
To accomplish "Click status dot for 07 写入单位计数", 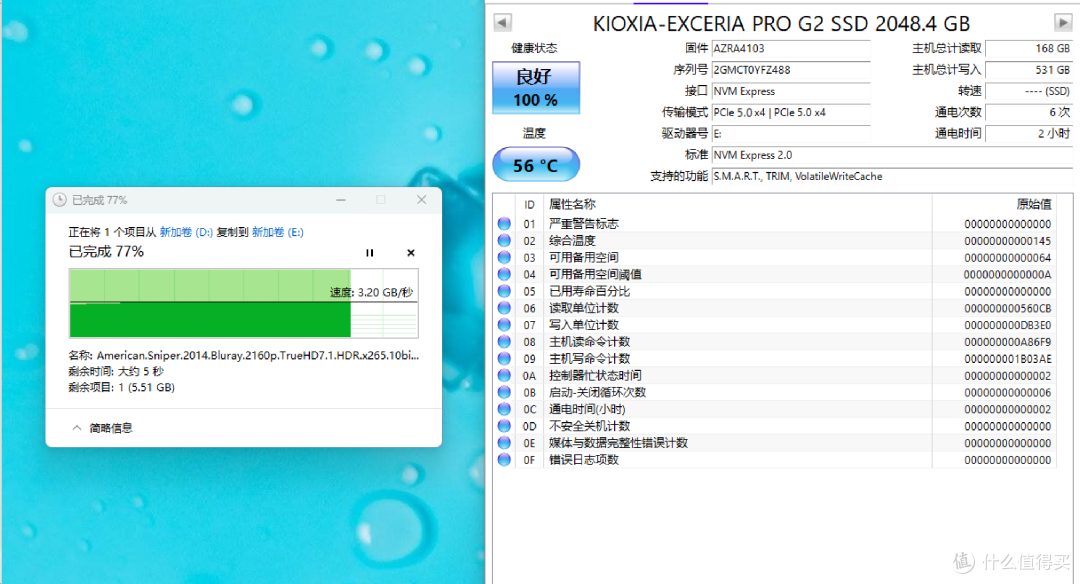I will pos(504,325).
